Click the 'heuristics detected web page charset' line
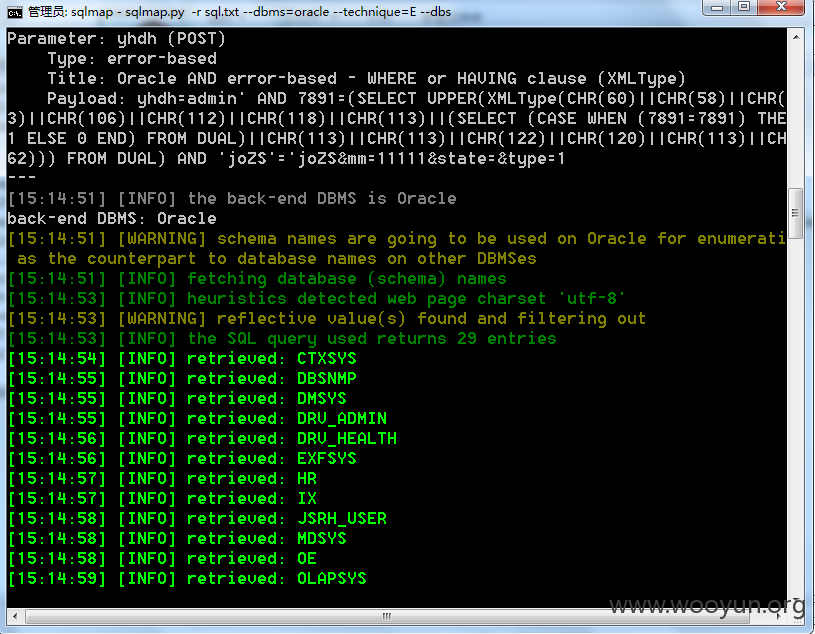 317,299
